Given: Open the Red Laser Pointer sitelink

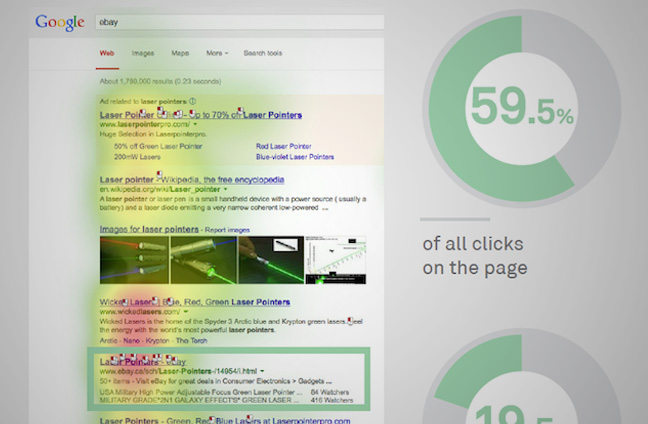Looking at the screenshot, I should pos(284,146).
